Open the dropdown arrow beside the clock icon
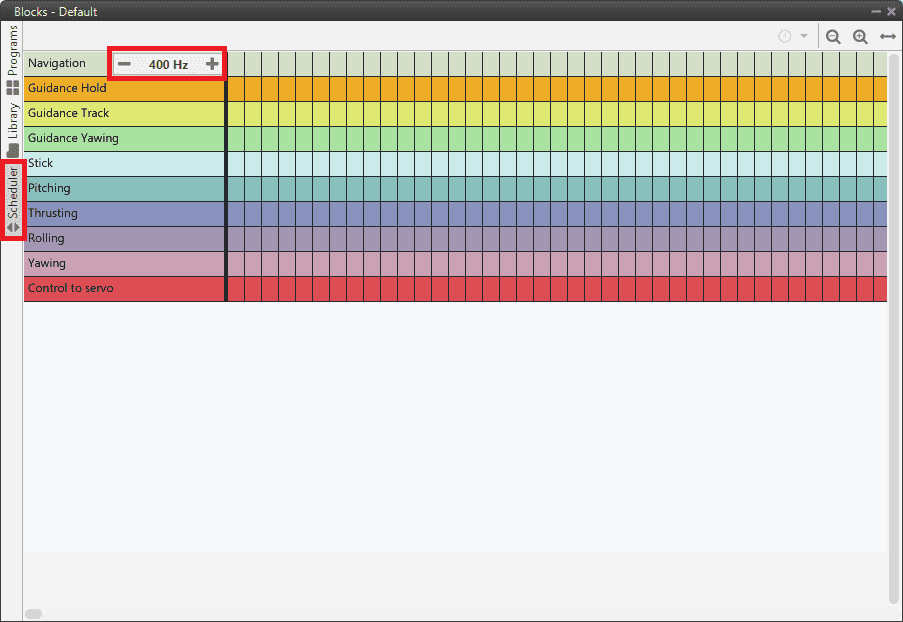The height and width of the screenshot is (622, 903). click(804, 36)
